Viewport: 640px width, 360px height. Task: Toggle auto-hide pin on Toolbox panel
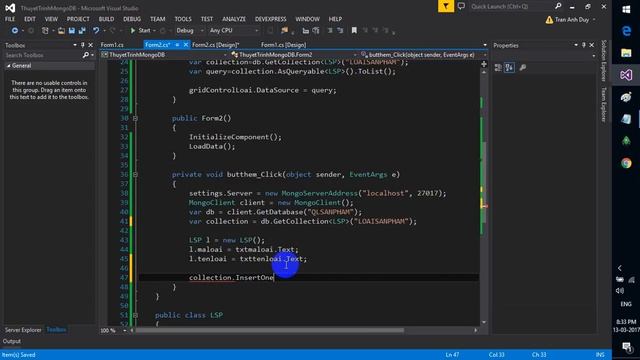click(82, 45)
